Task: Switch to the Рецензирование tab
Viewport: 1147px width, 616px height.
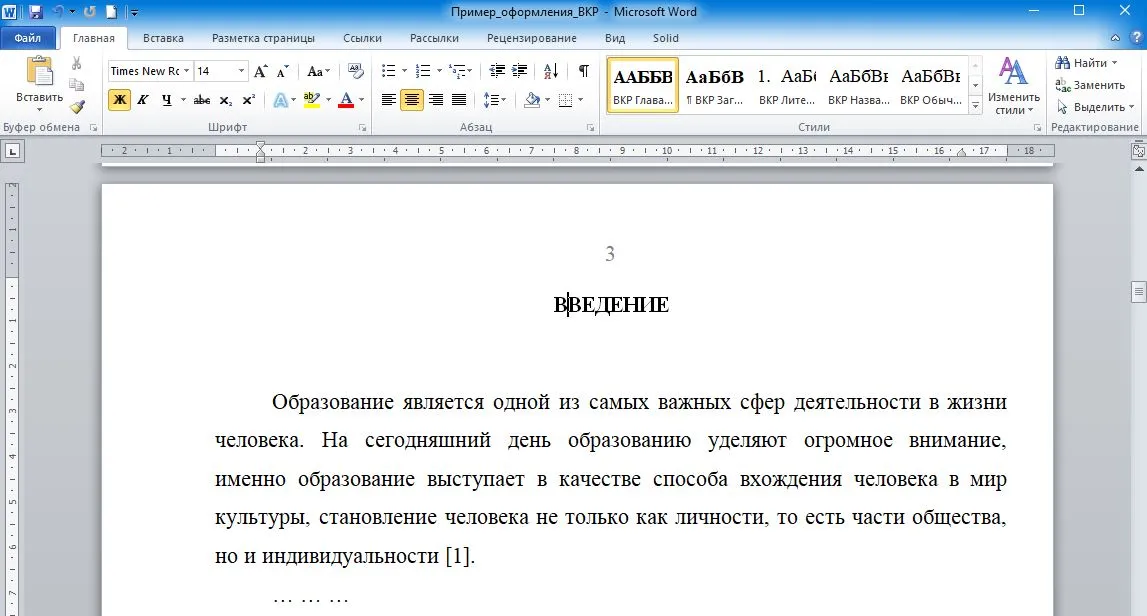Action: pyautogui.click(x=532, y=38)
